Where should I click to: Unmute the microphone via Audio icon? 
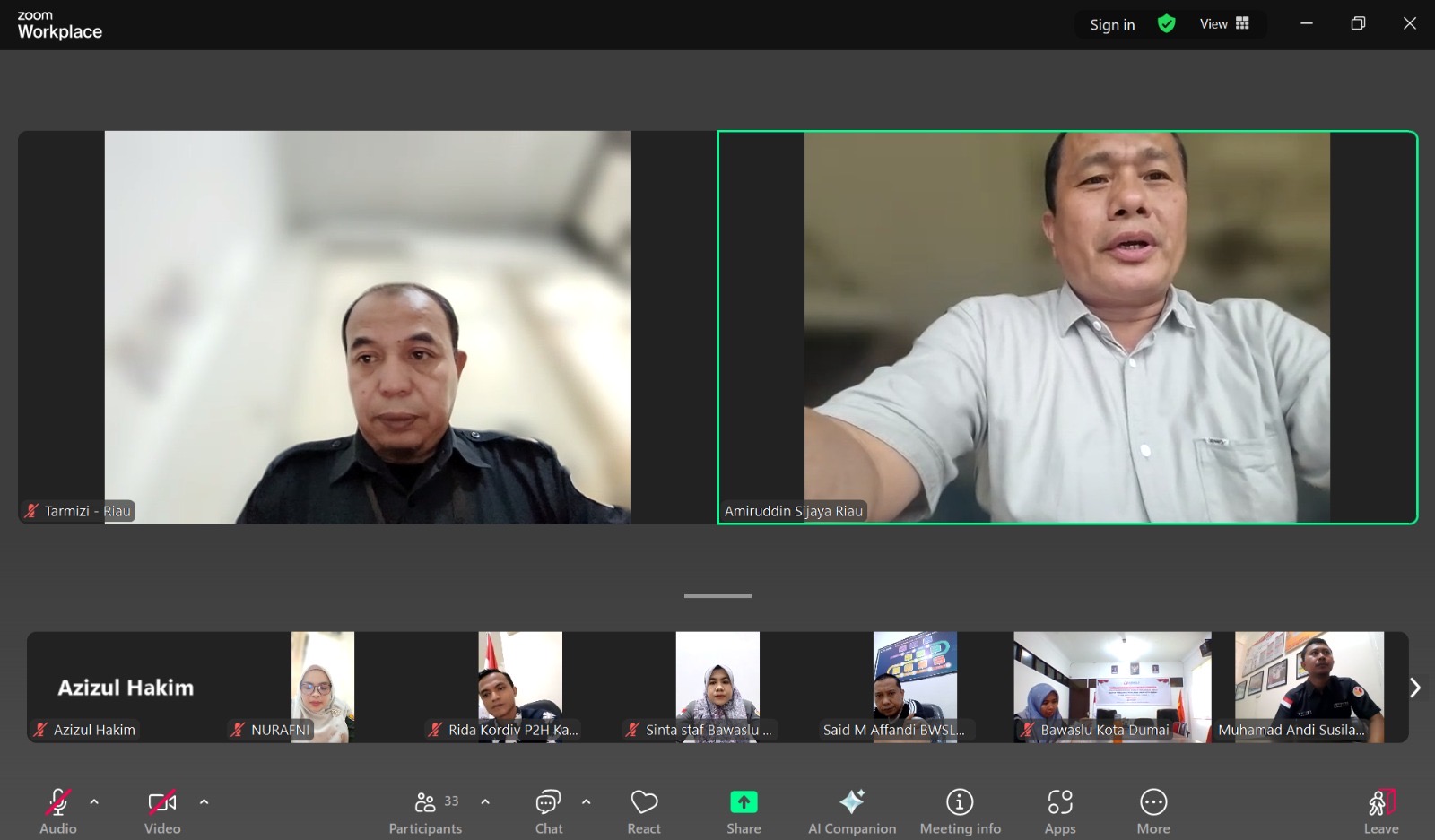click(x=57, y=801)
